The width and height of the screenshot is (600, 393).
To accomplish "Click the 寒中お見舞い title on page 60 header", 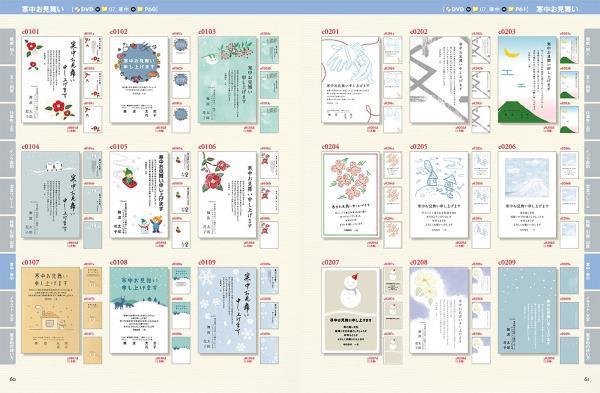I will pyautogui.click(x=42, y=9).
